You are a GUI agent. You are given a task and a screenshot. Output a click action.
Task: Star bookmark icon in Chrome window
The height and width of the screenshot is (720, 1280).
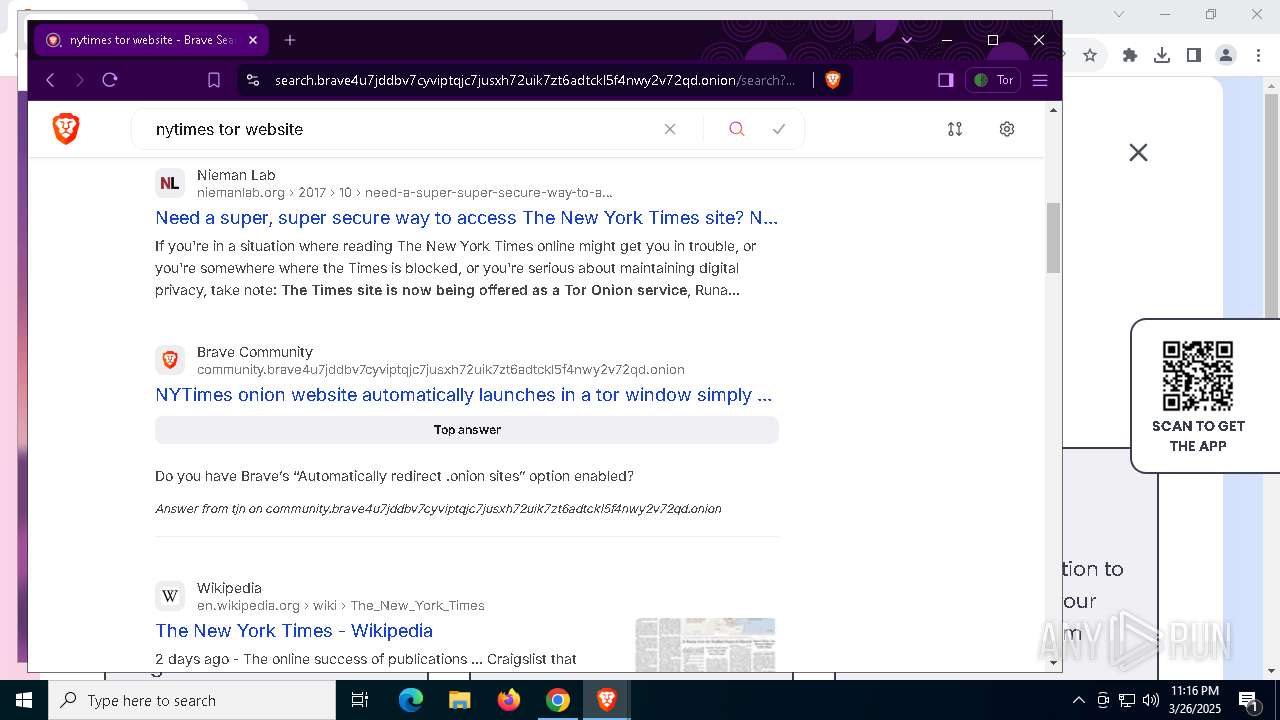[1090, 55]
